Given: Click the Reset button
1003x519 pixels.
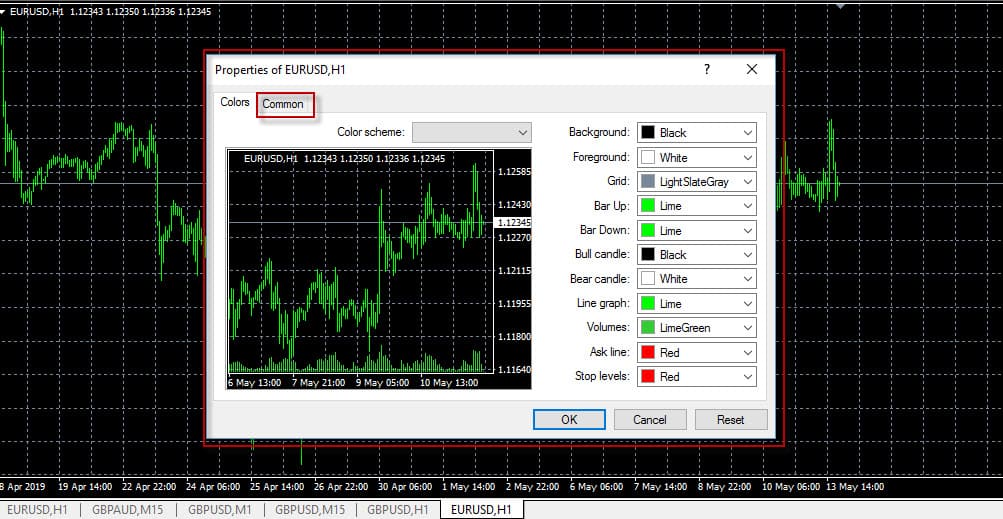Looking at the screenshot, I should (x=730, y=420).
